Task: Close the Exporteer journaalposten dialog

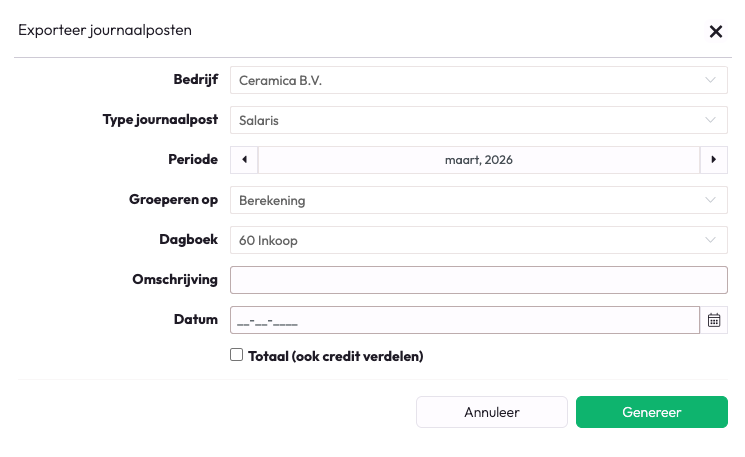Action: click(716, 31)
